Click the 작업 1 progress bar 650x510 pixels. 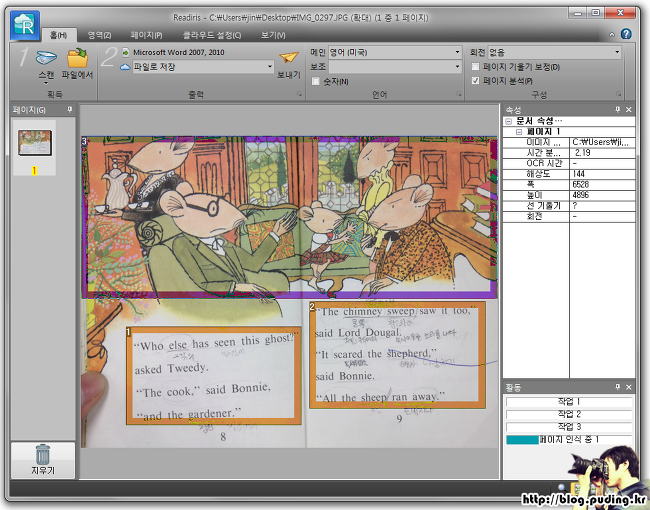click(569, 401)
